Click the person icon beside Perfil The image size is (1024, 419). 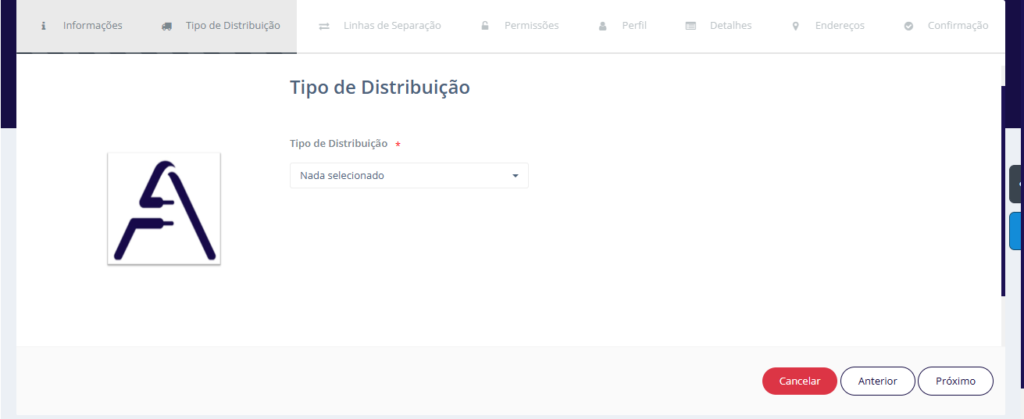point(602,26)
